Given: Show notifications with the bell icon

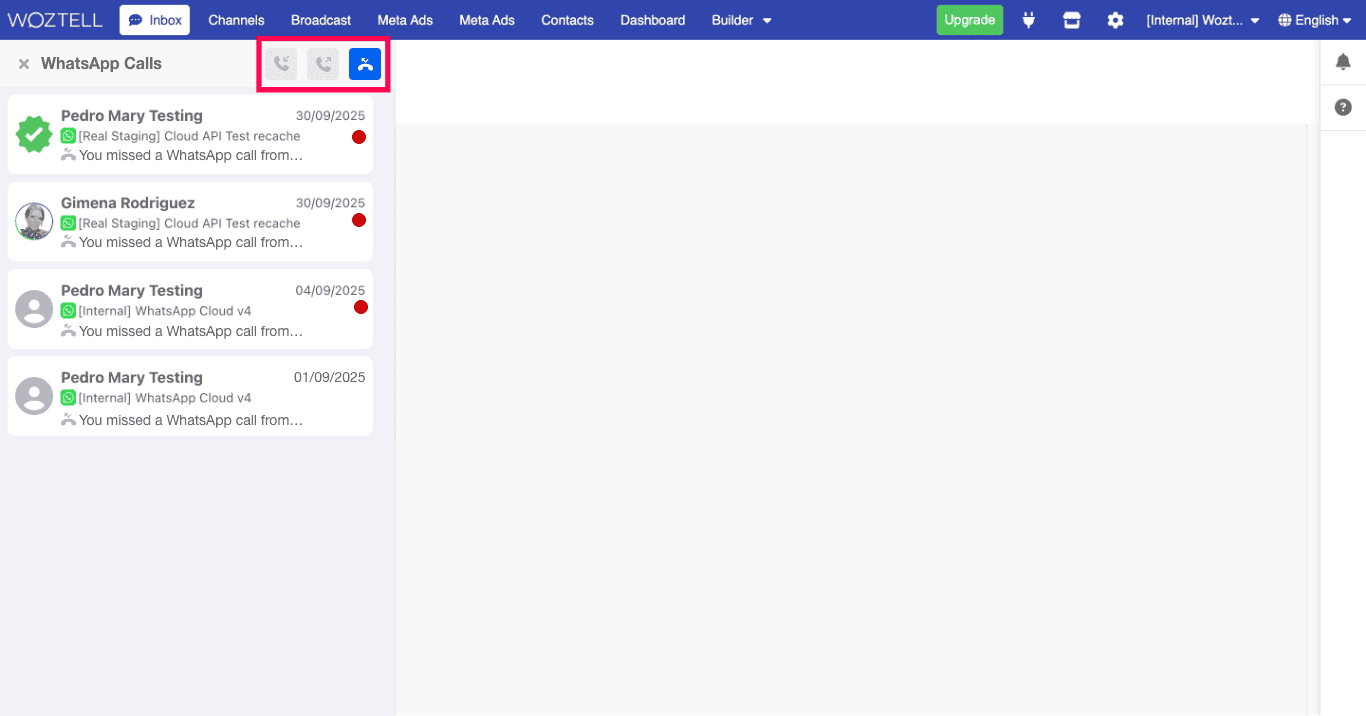Looking at the screenshot, I should (x=1343, y=62).
